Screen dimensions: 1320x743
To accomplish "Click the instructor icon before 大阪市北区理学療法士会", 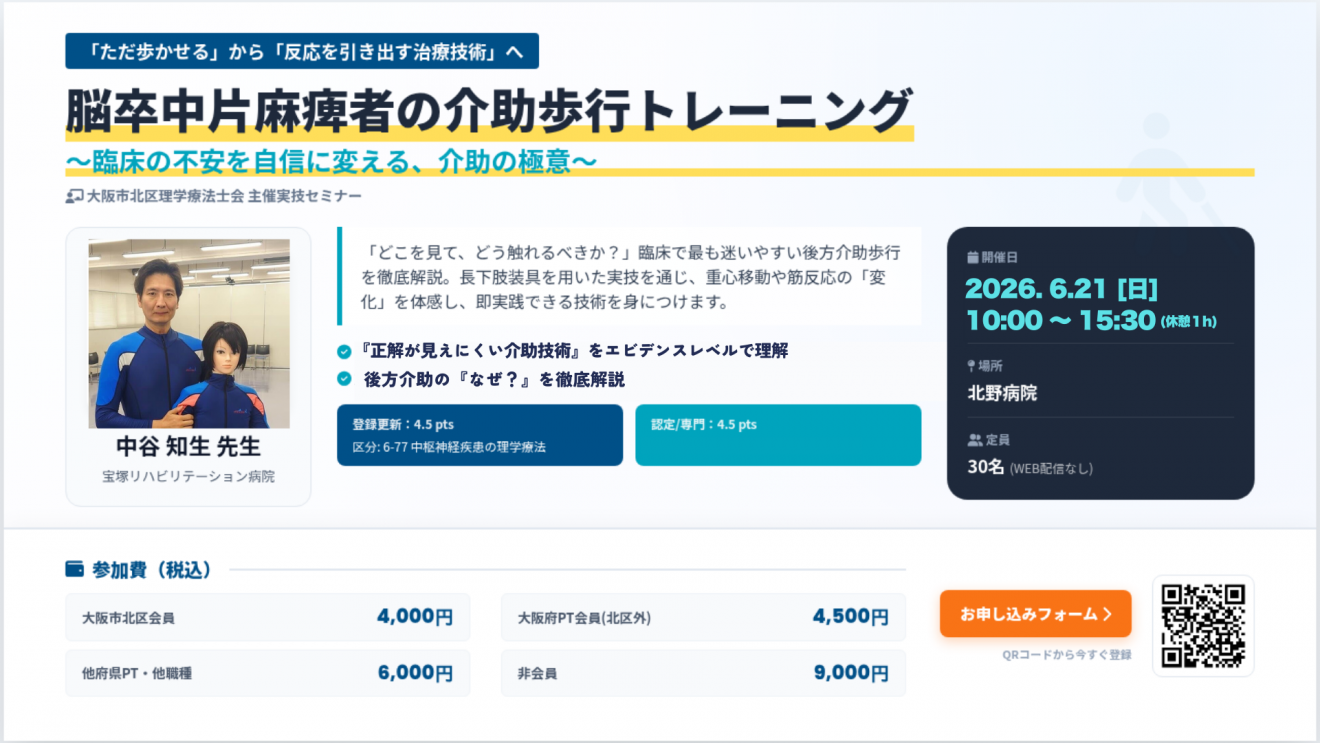I will [x=74, y=197].
